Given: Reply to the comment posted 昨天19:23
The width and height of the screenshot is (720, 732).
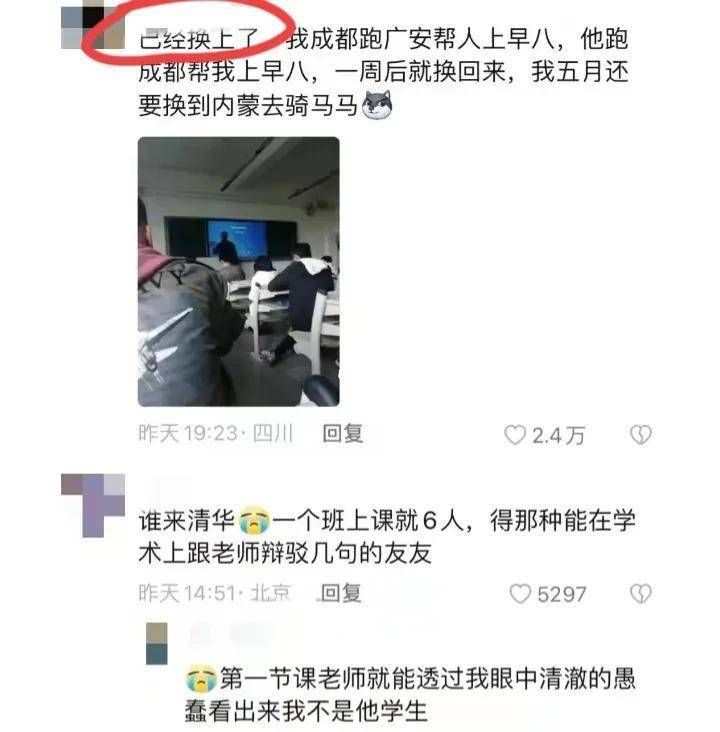Looking at the screenshot, I should [343, 434].
